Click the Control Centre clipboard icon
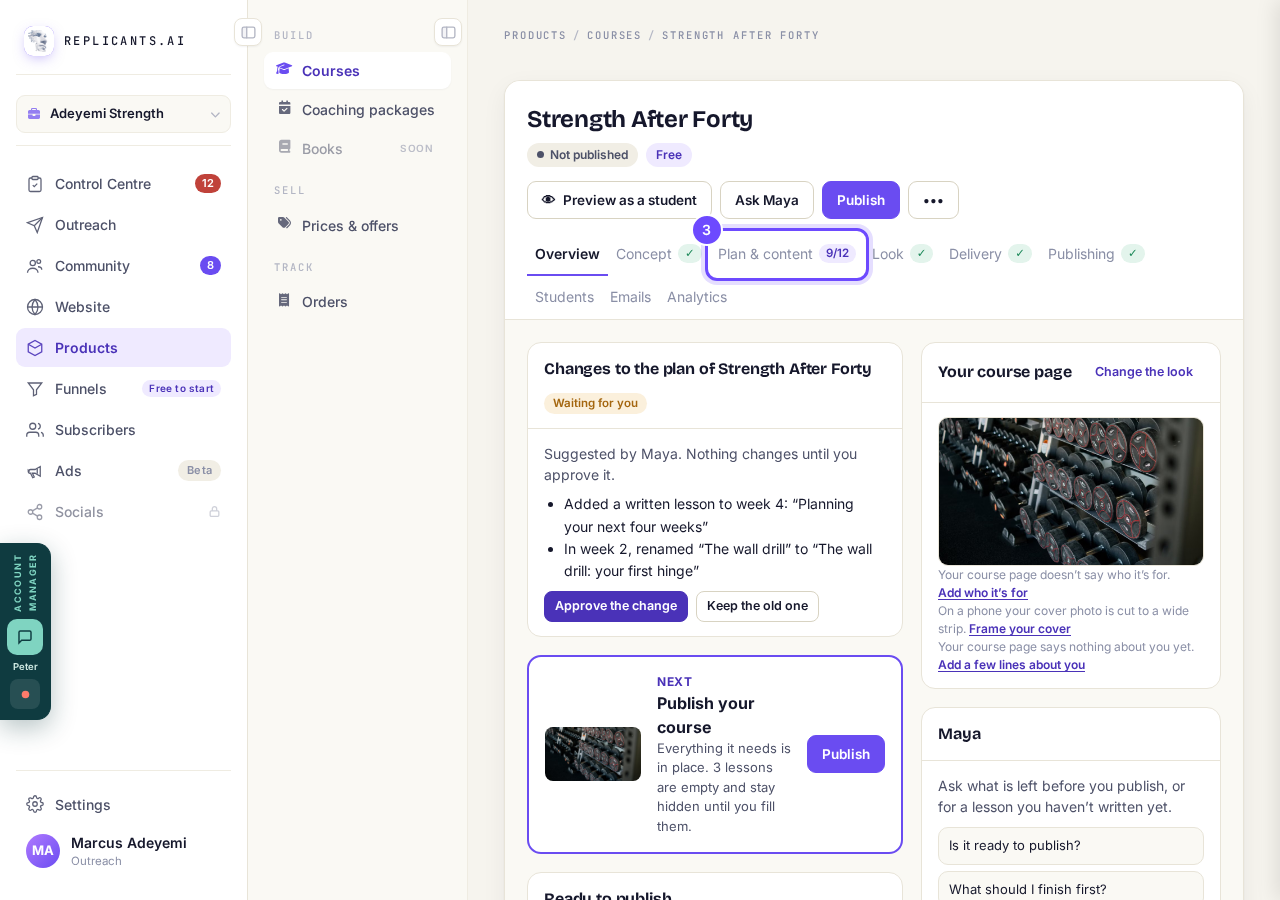Viewport: 1280px width, 900px height. [x=35, y=184]
